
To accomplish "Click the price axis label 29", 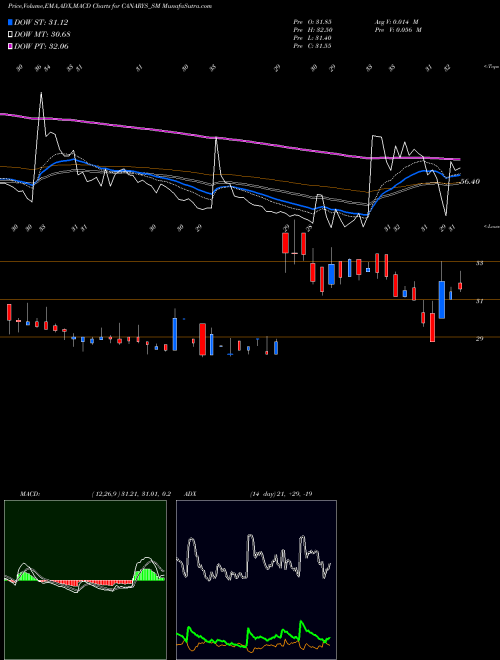I will click(x=479, y=338).
